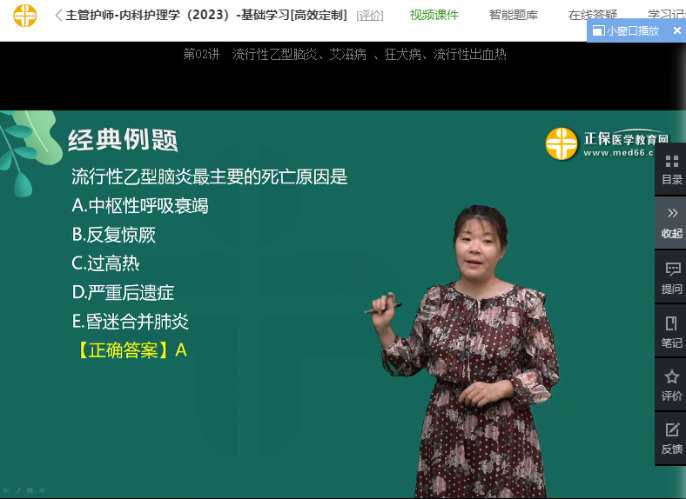Image resolution: width=686 pixels, height=499 pixels.
Task: Open the 笔记 notes panel
Action: pos(671,332)
